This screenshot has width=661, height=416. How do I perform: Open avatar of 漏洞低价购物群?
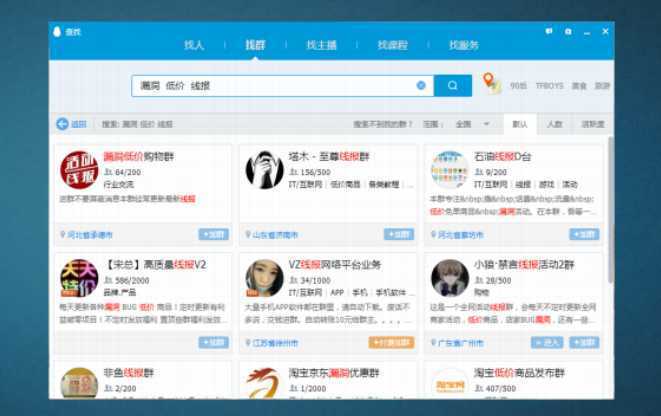[79, 170]
